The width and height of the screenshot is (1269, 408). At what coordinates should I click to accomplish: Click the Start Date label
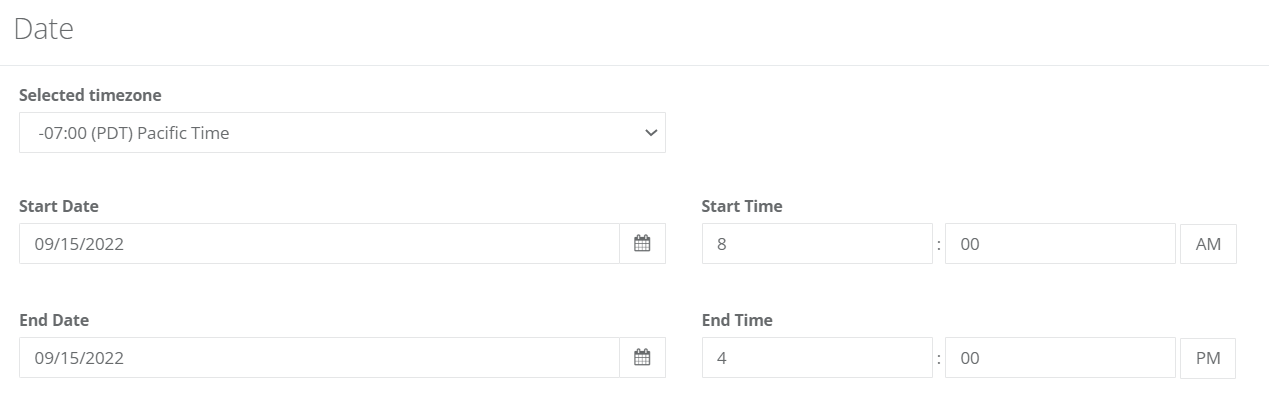(59, 206)
